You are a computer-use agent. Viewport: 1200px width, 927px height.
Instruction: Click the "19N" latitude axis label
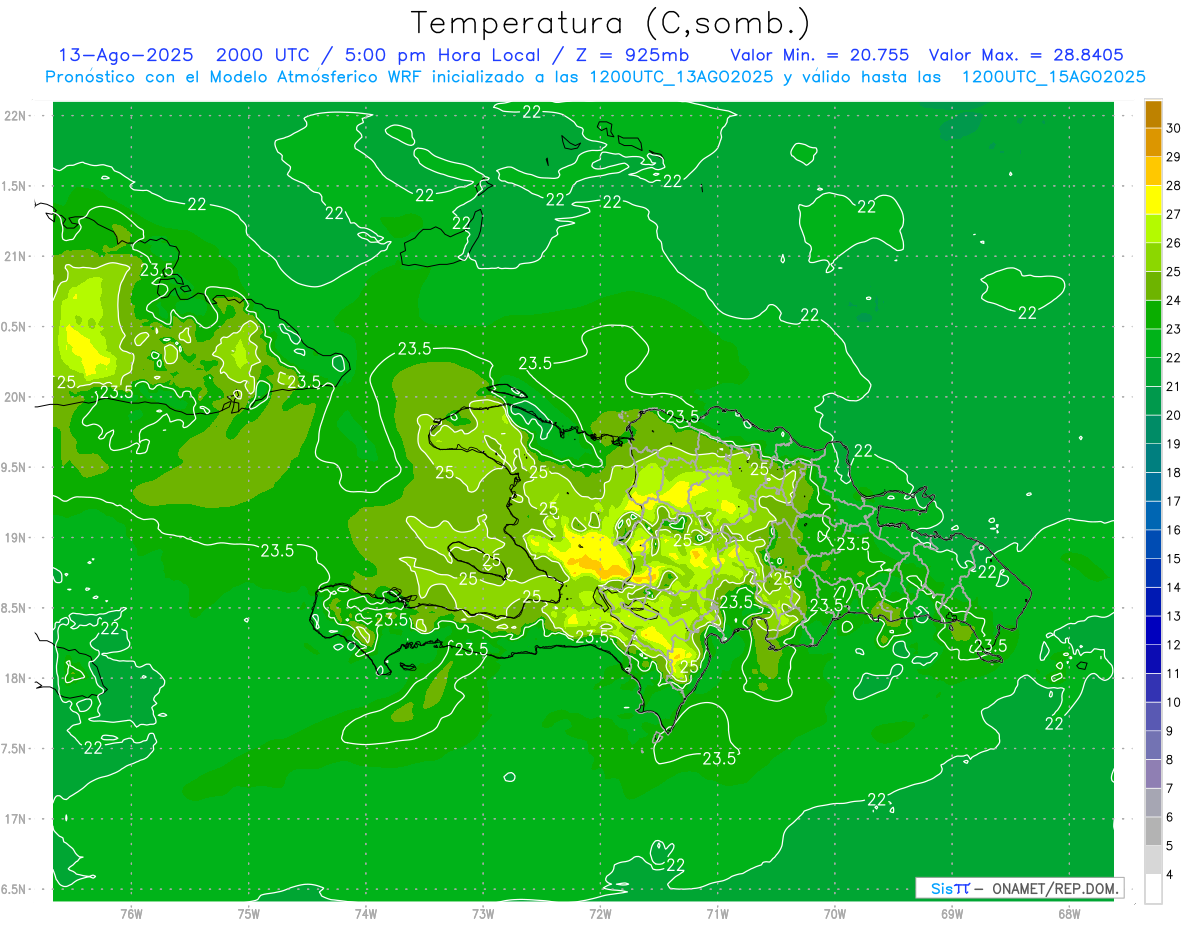pyautogui.click(x=16, y=538)
